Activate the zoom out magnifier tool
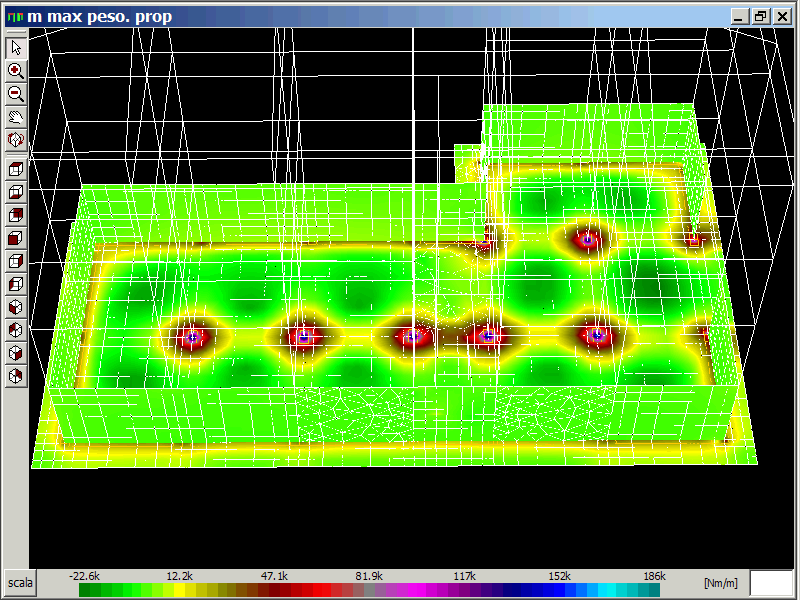Image resolution: width=800 pixels, height=600 pixels. coord(16,94)
